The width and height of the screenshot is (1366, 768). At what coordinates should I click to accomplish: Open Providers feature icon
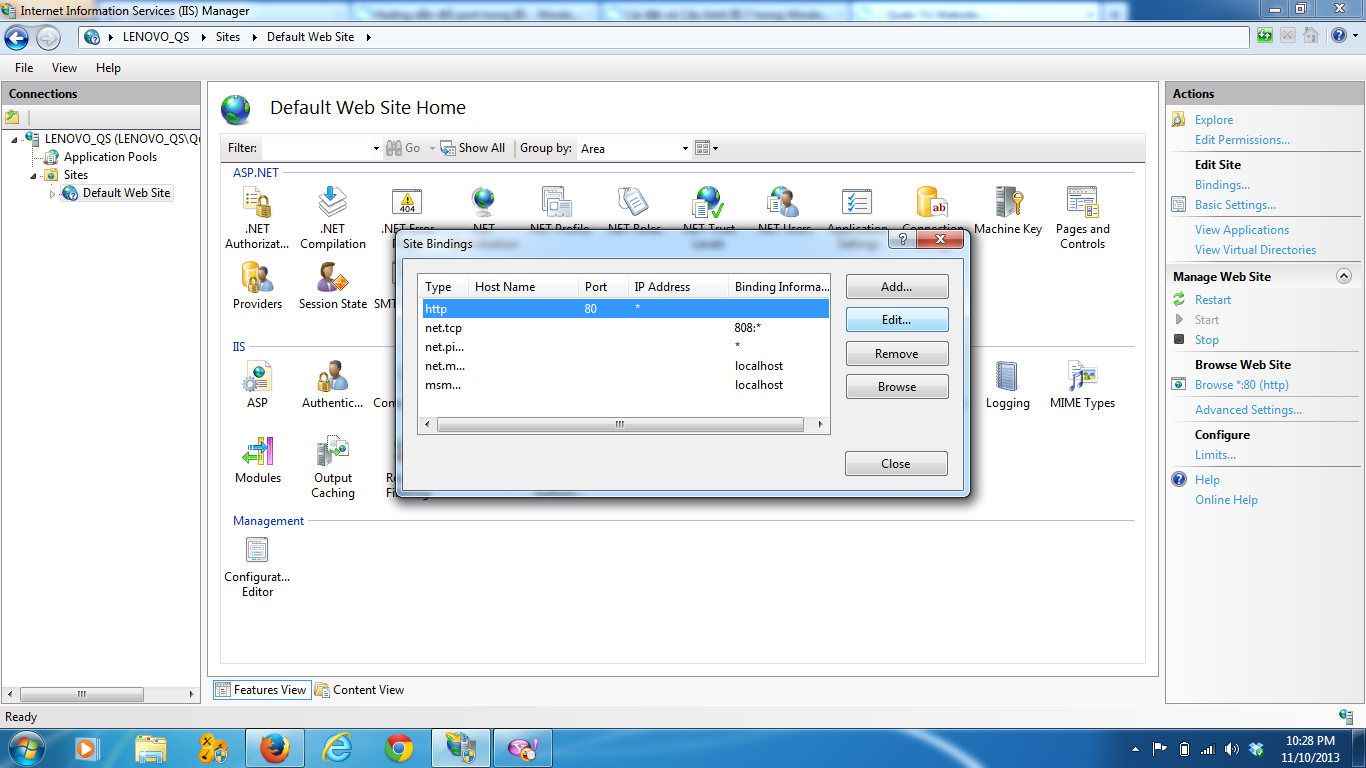click(x=257, y=277)
